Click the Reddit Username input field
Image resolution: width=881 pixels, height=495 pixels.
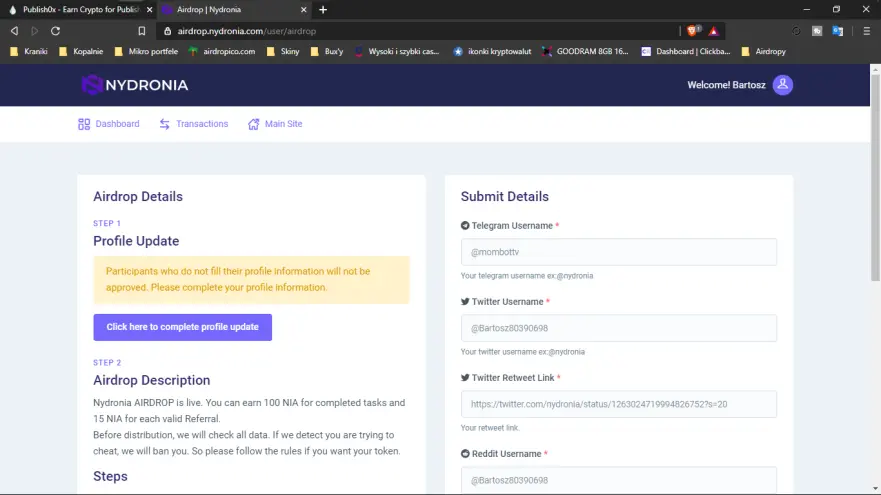pos(619,480)
